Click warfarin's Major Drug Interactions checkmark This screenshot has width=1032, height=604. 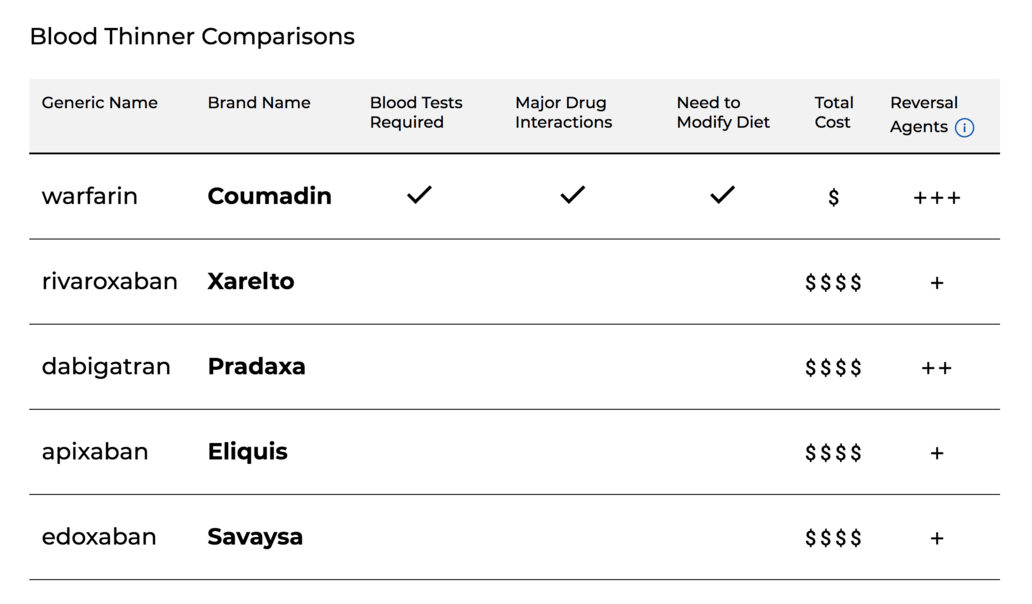click(x=572, y=195)
